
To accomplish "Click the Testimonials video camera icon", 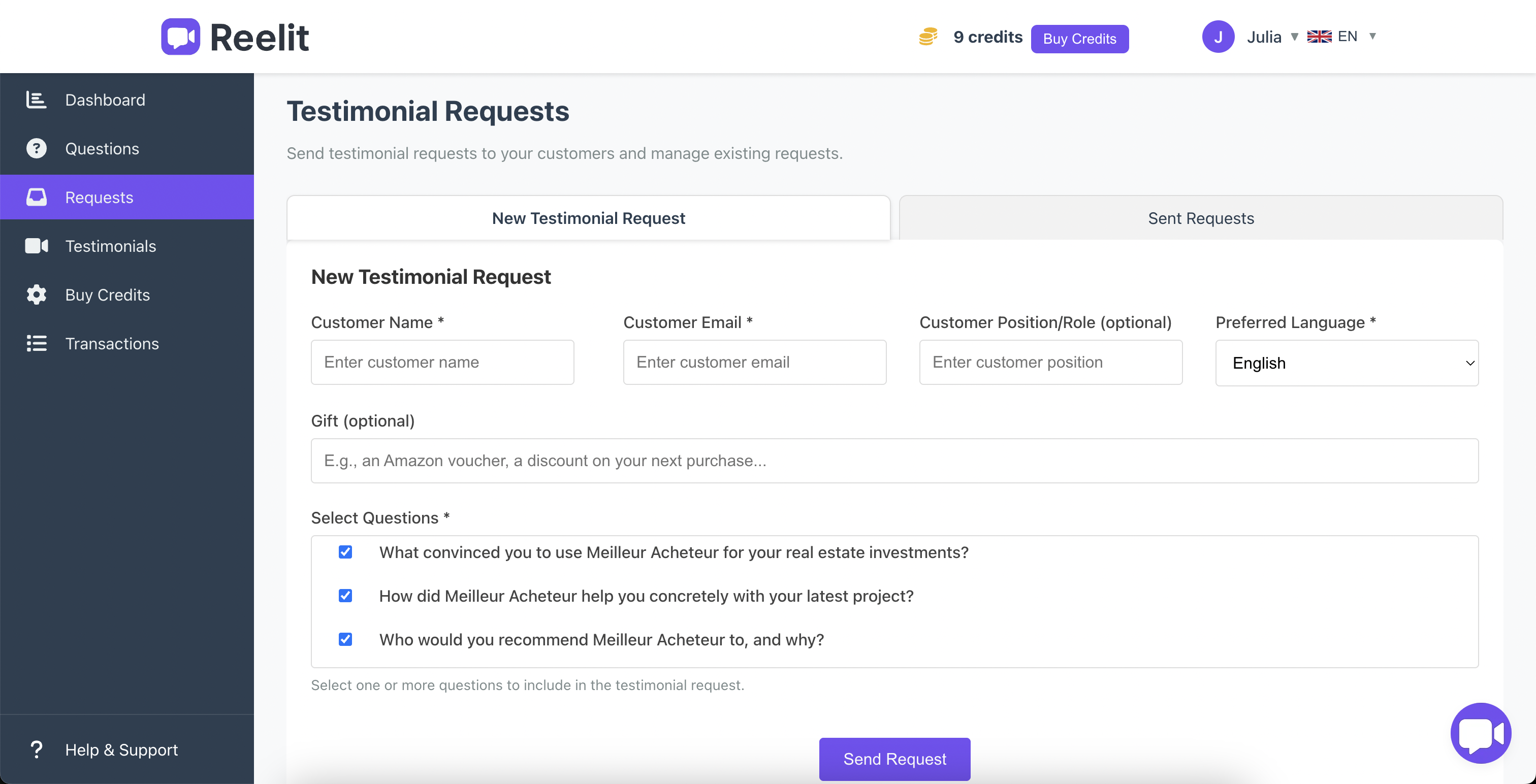I will pyautogui.click(x=37, y=246).
